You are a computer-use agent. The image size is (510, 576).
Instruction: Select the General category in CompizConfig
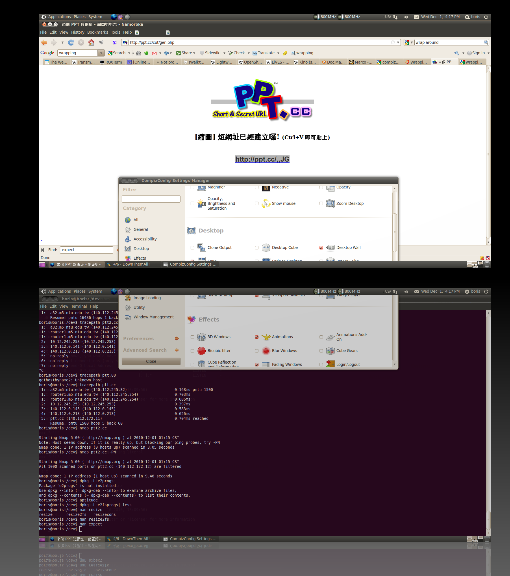tap(137, 230)
